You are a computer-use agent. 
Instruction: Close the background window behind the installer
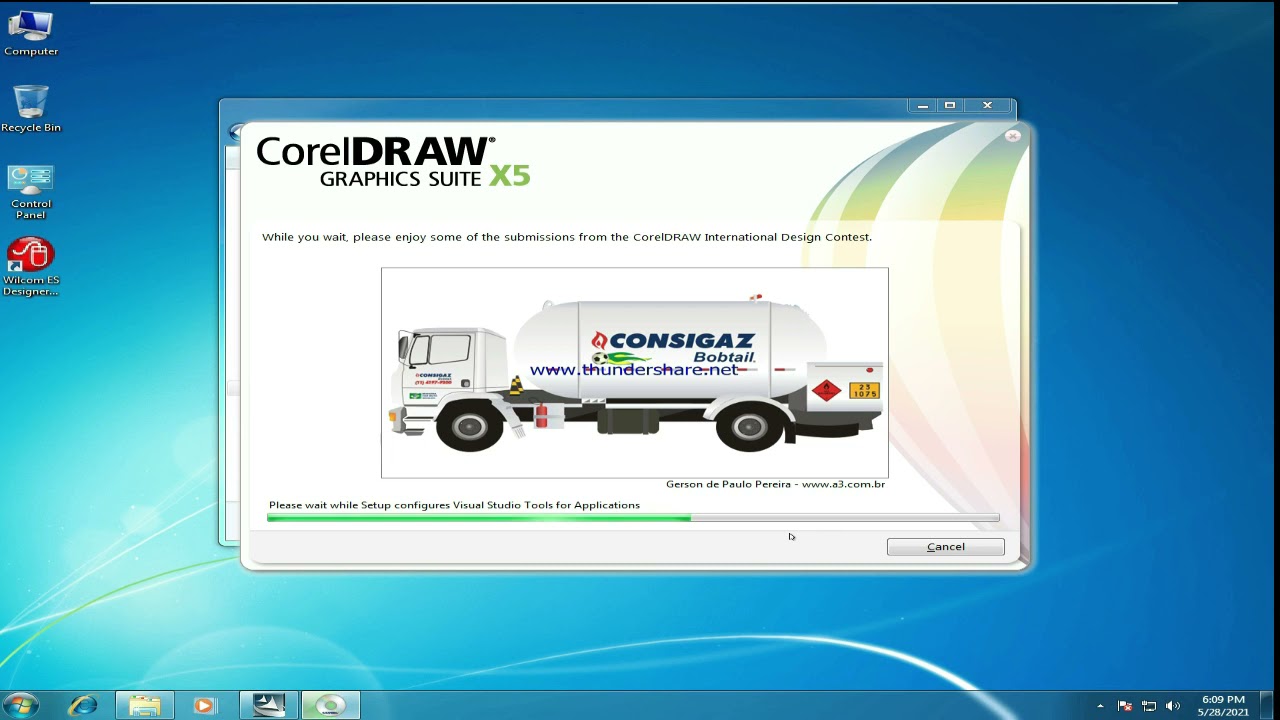[x=987, y=105]
